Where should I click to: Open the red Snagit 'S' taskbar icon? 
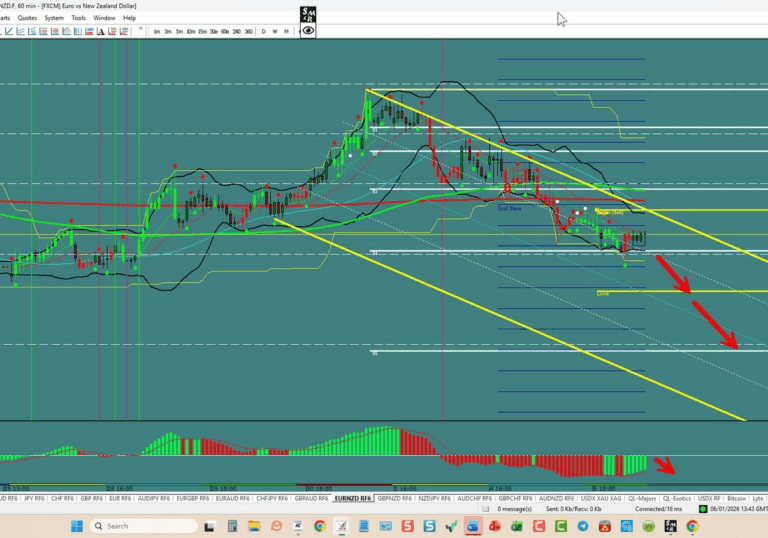point(408,526)
